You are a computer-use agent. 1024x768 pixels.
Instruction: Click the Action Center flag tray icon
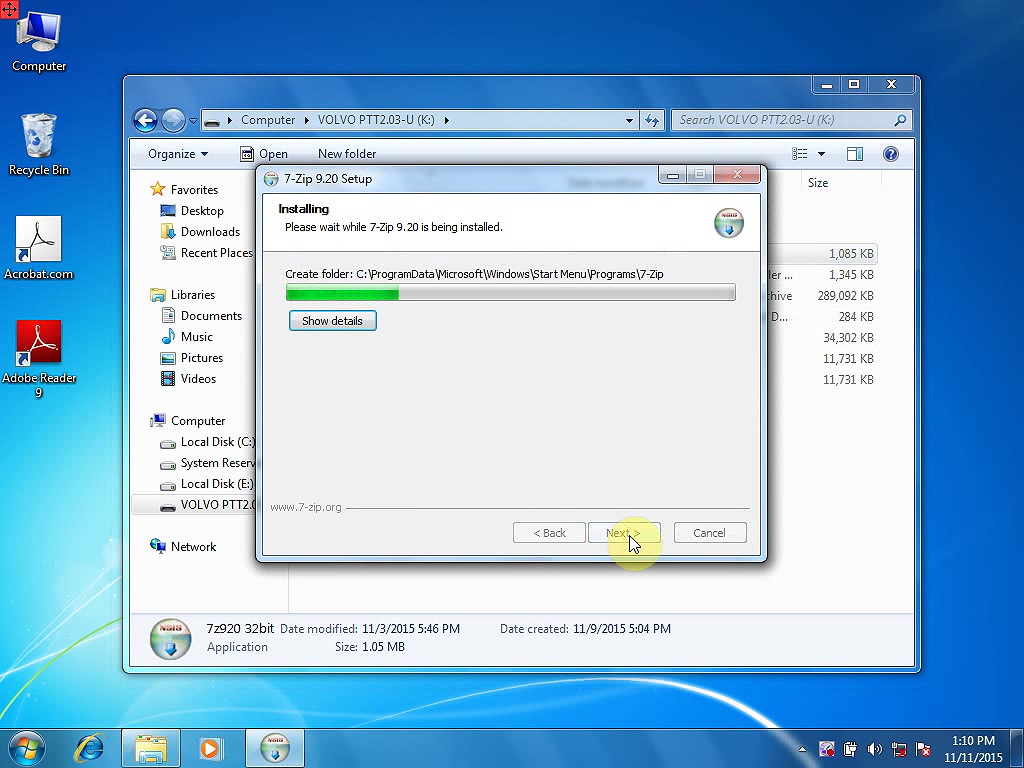pos(923,749)
